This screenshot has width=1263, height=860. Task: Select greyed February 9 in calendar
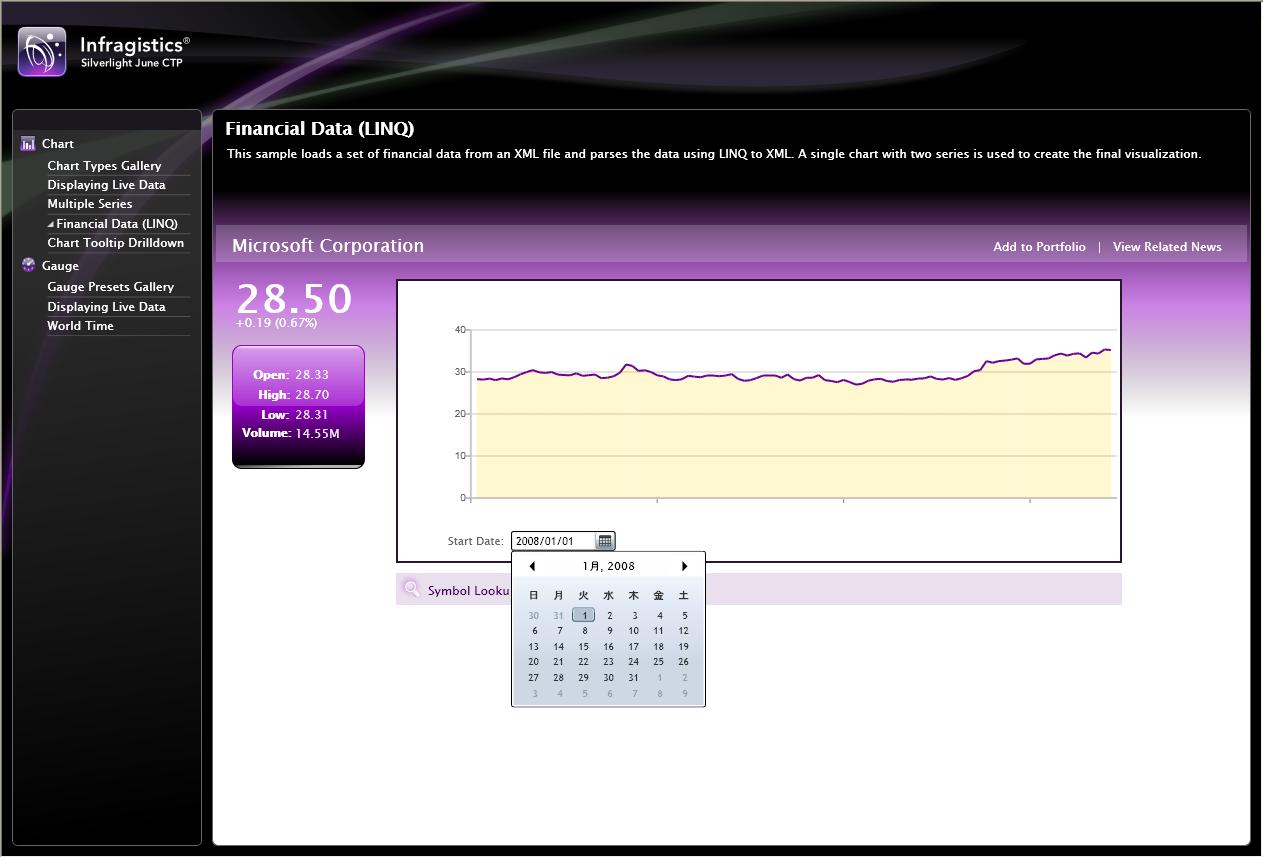(x=684, y=694)
